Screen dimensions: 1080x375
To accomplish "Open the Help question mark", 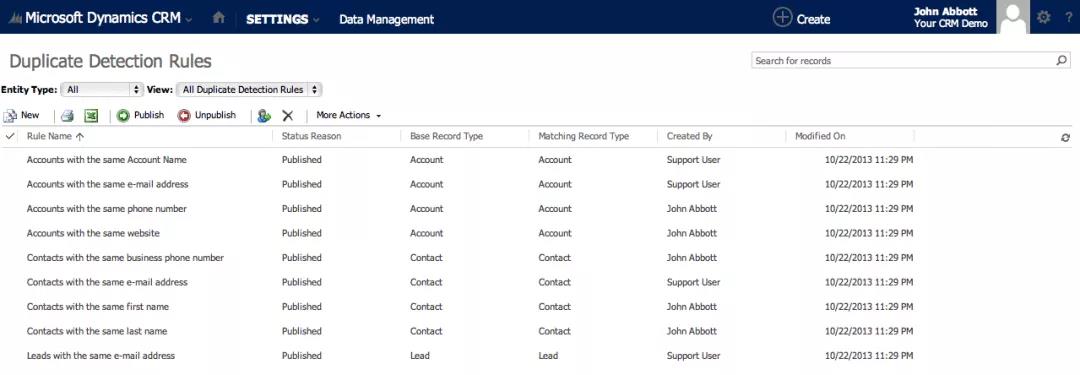I will 1068,18.
